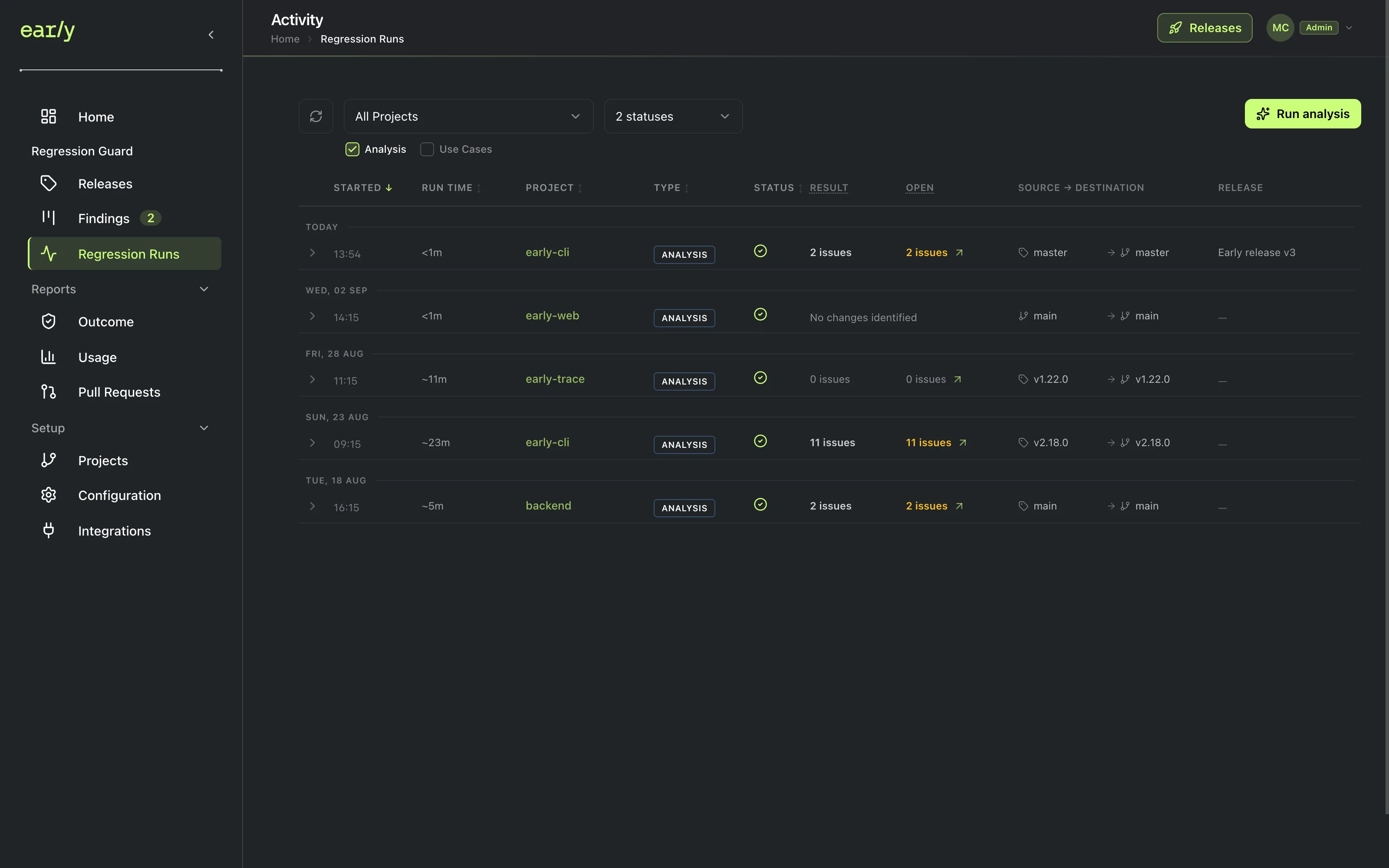Image resolution: width=1389 pixels, height=868 pixels.
Task: Expand the 14:15 early-web run row
Action: [x=312, y=316]
